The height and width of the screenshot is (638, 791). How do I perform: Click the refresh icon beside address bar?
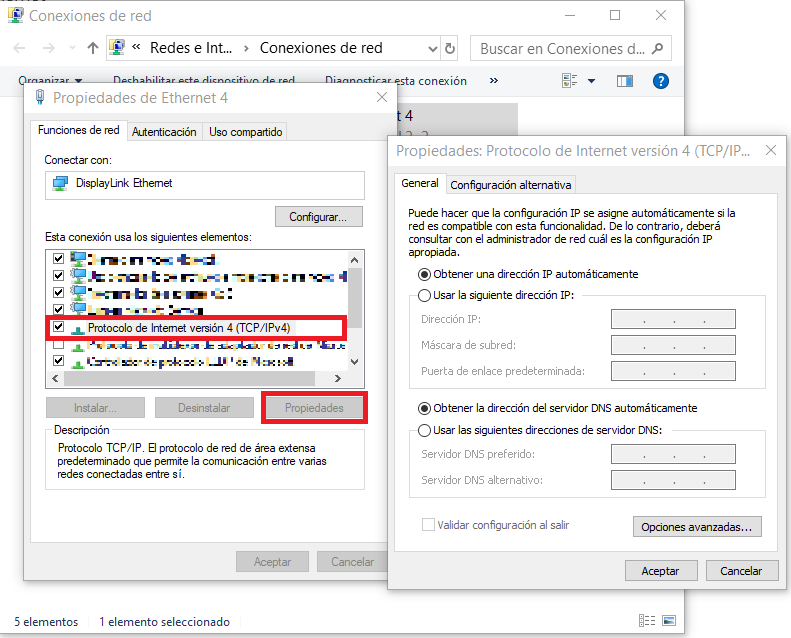[x=450, y=48]
